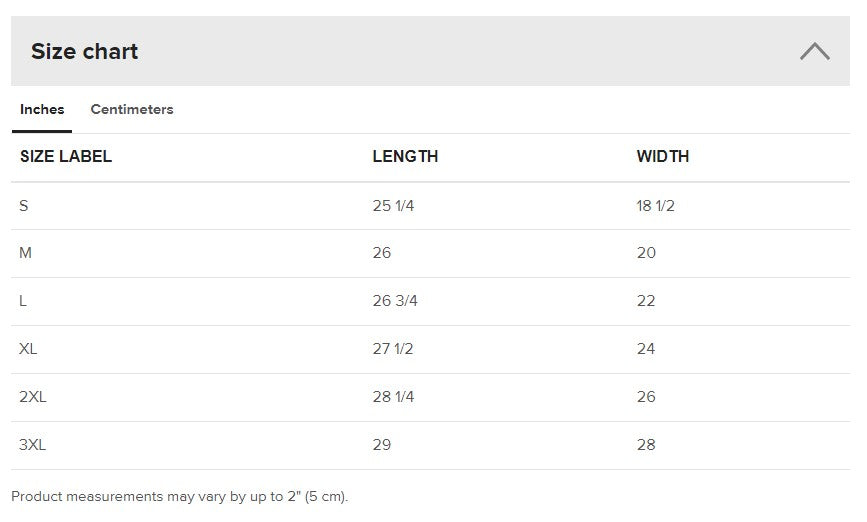Screen dimensions: 867x522
Task: Select the Inches tab
Action: 42,110
